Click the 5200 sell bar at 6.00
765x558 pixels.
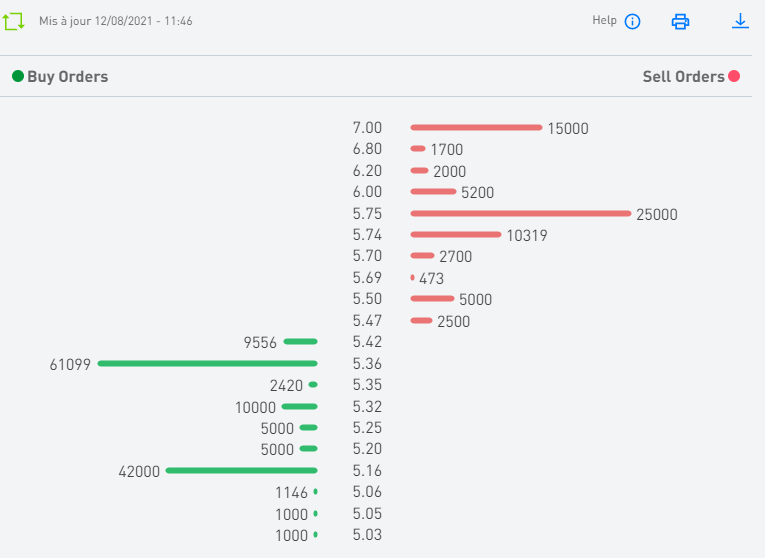pyautogui.click(x=432, y=191)
